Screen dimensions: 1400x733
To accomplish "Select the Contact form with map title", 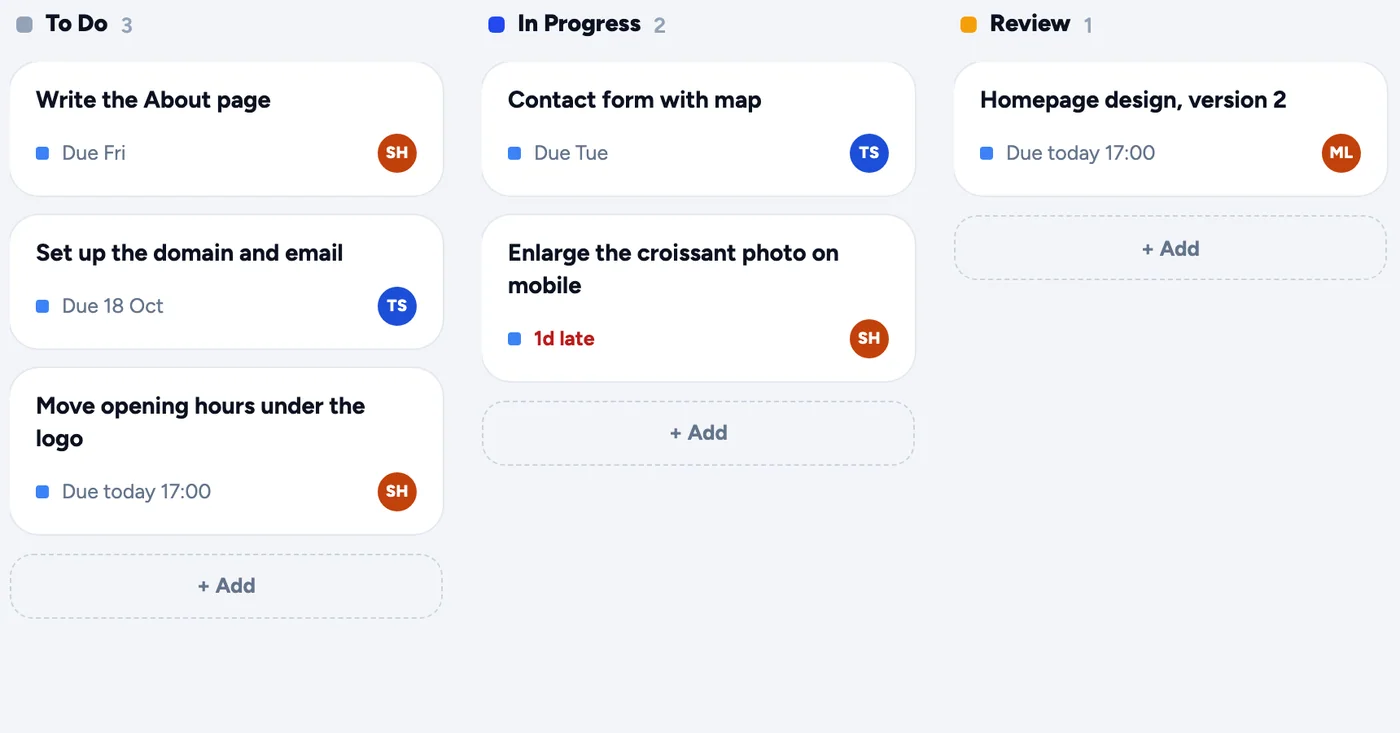I will [x=634, y=100].
